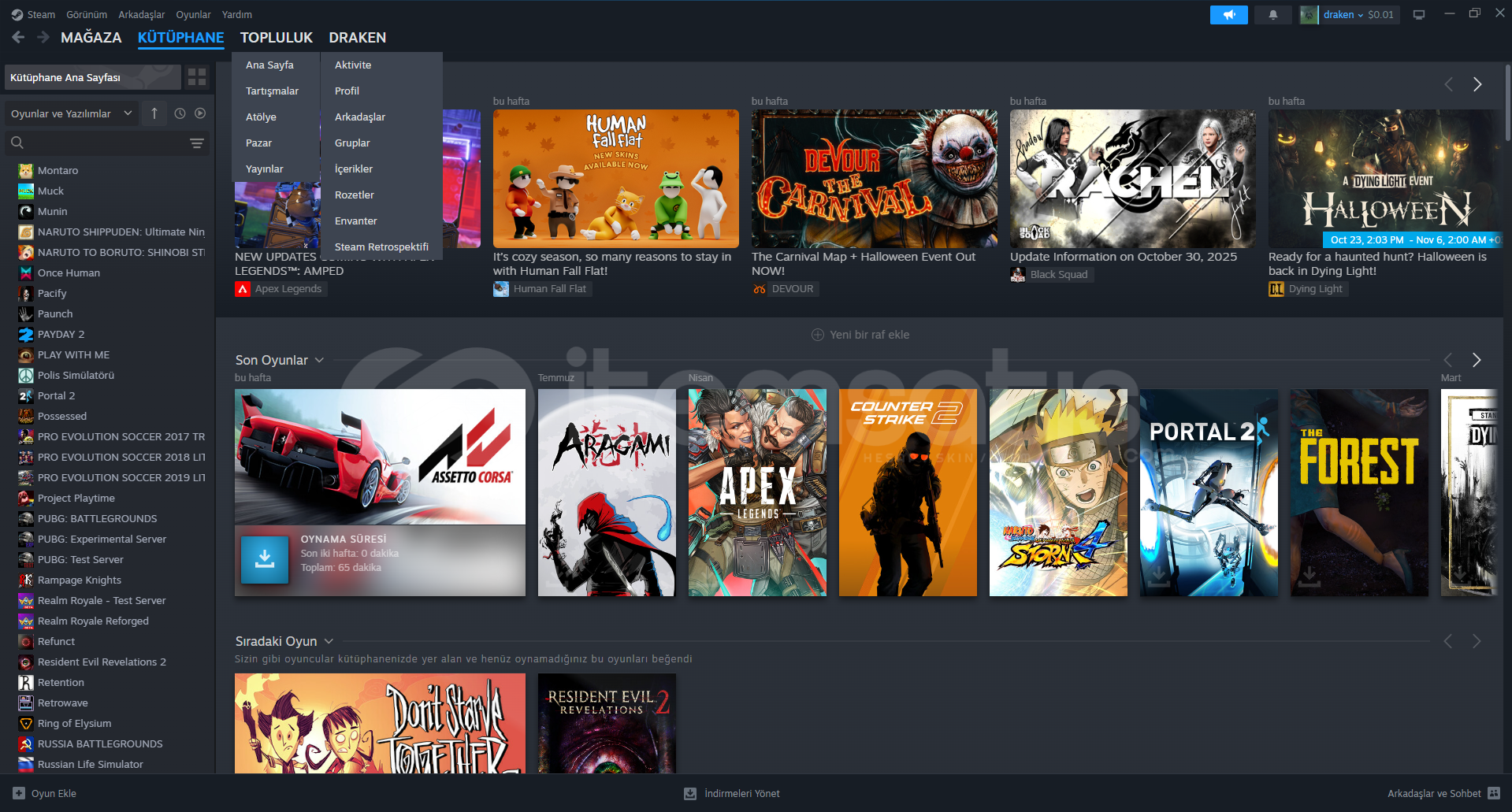Screen dimensions: 1512x812
Task: Click the library search field
Action: [107, 143]
